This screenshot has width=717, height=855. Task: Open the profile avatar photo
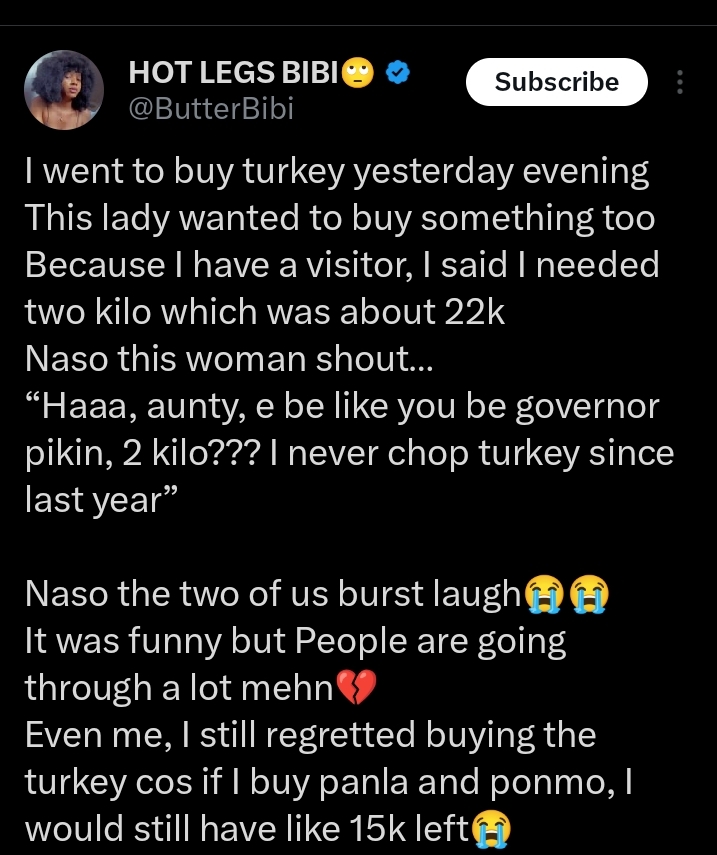64,90
